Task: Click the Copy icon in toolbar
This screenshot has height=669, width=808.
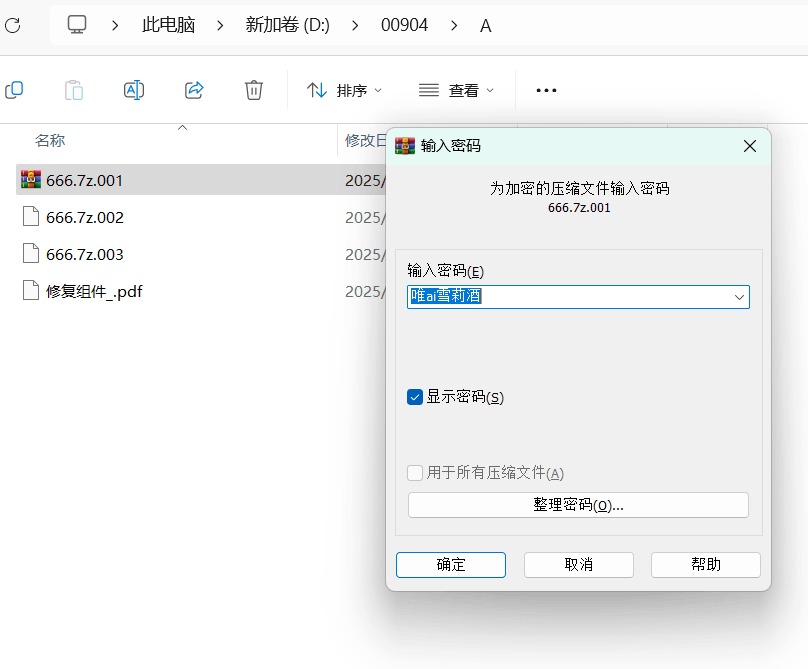Action: [x=14, y=90]
